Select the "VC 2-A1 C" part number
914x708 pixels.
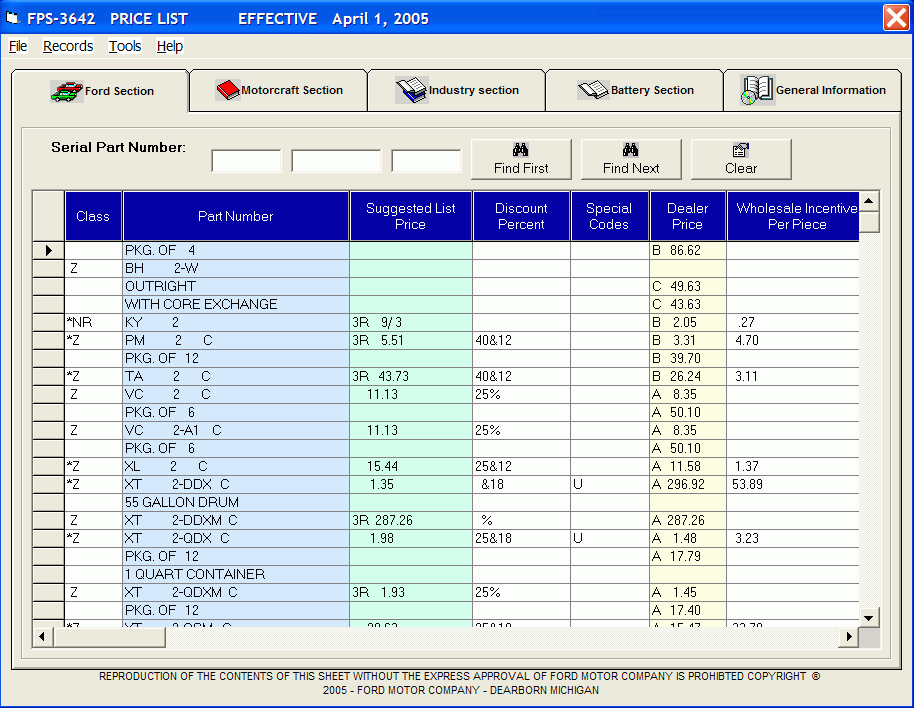click(x=236, y=431)
